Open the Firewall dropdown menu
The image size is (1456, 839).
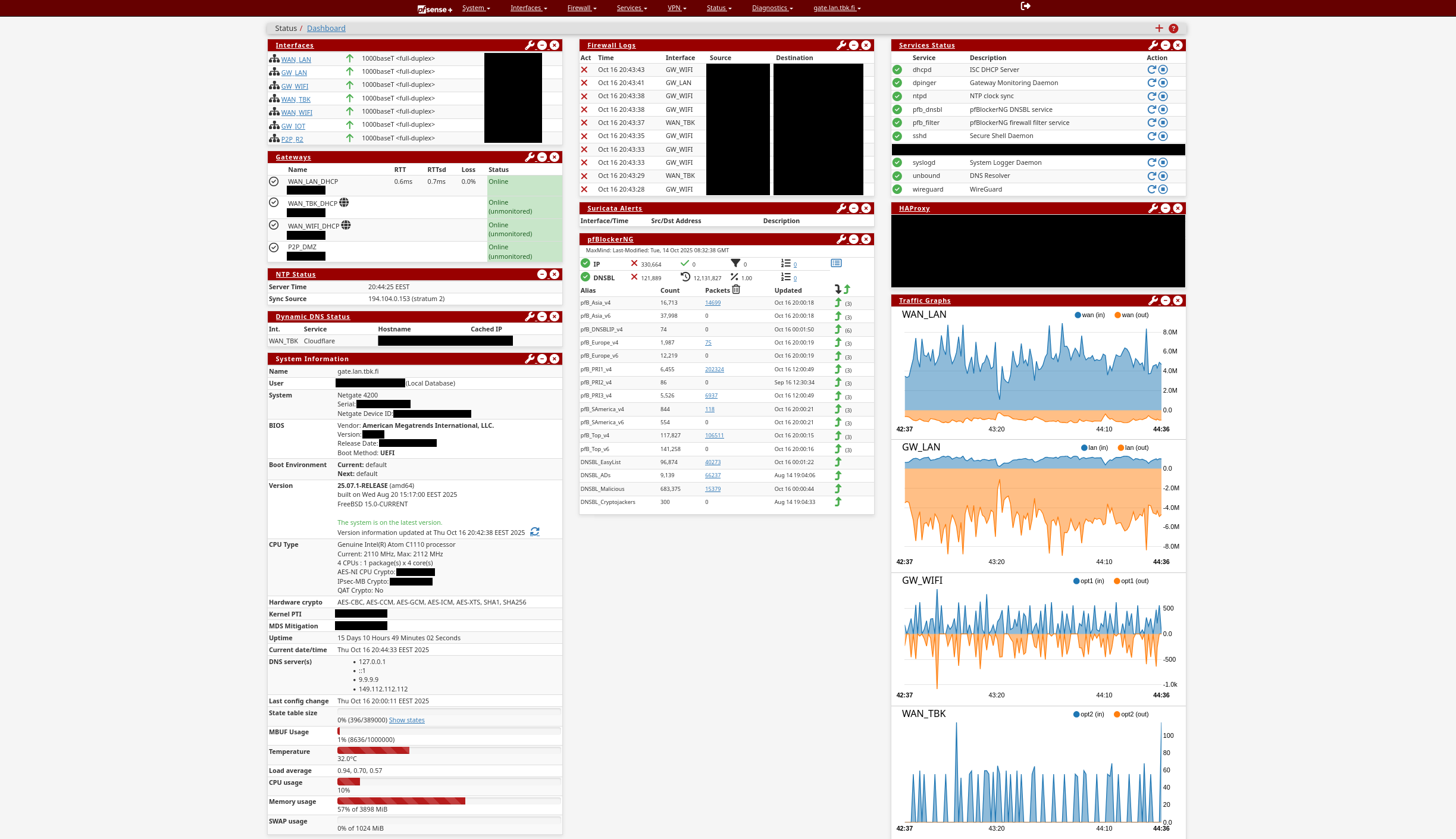click(x=581, y=8)
